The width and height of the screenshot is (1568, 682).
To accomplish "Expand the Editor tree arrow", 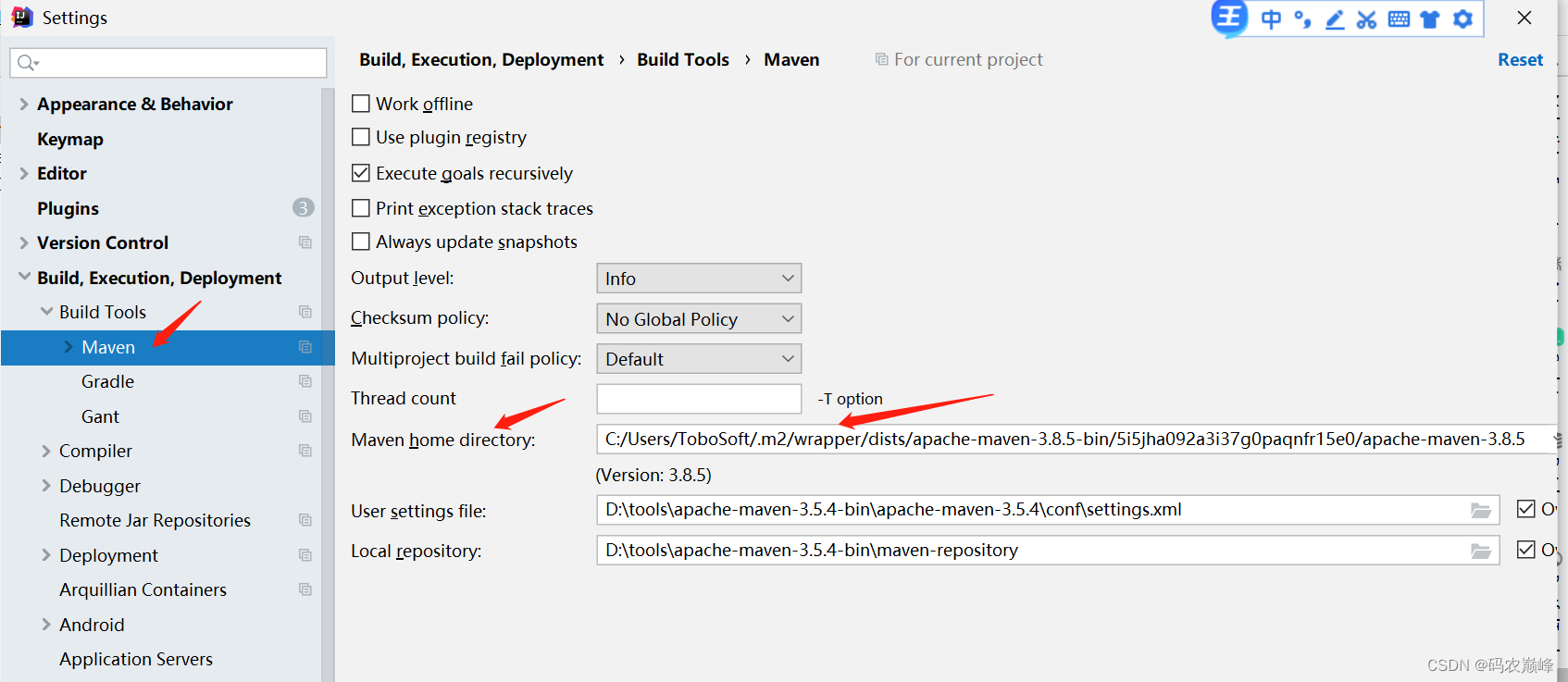I will point(24,174).
